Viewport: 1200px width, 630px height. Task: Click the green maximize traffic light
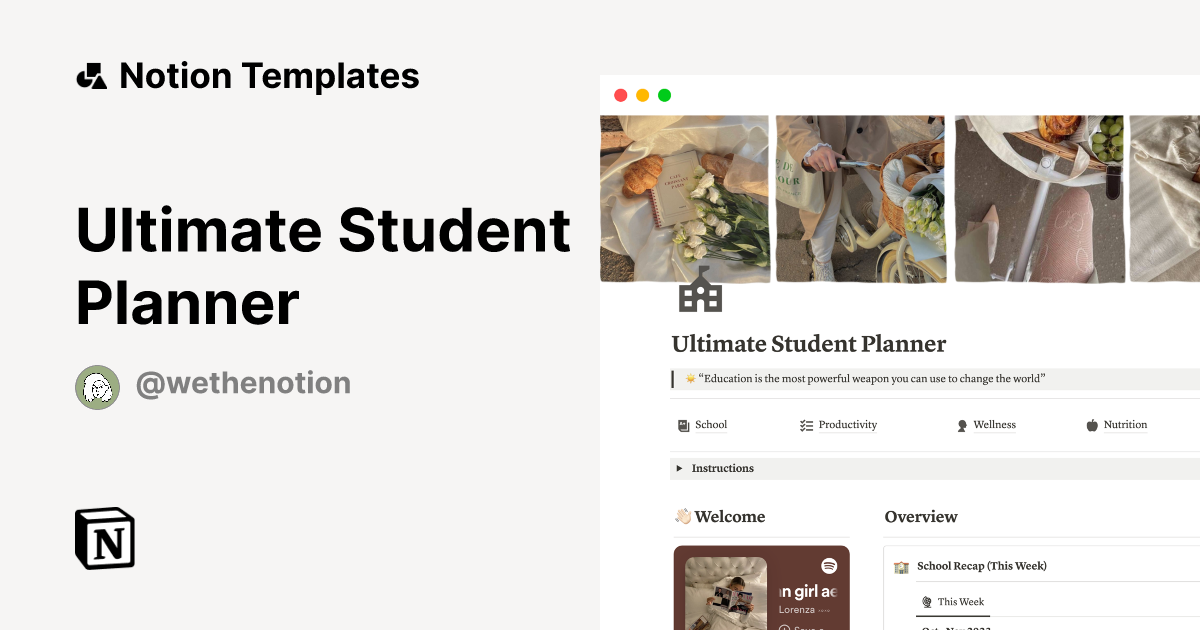point(666,94)
